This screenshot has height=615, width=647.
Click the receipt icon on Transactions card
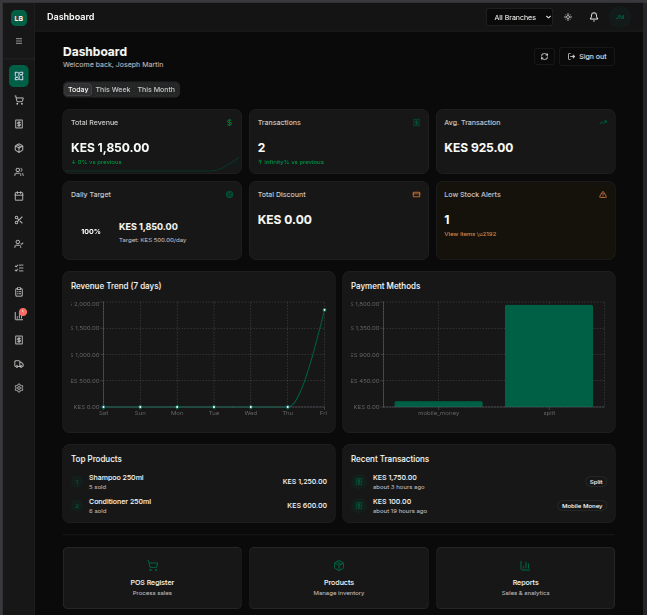pos(416,123)
